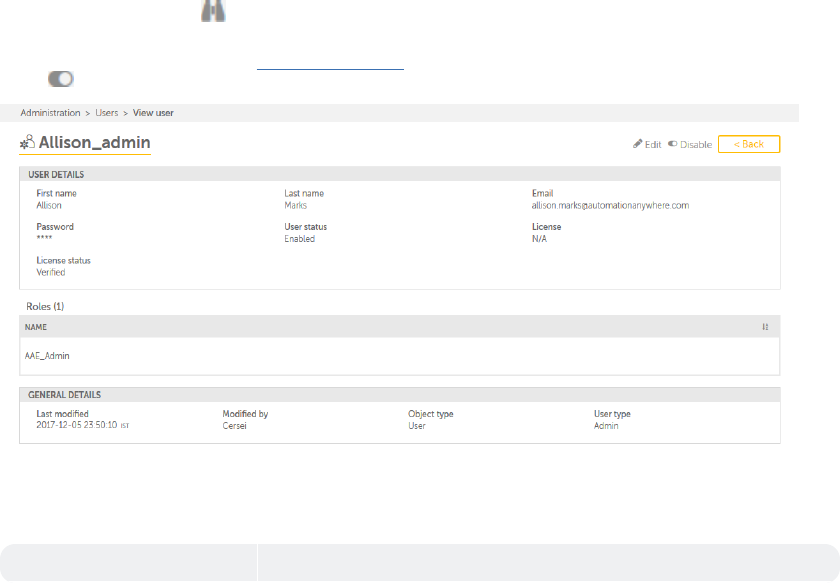This screenshot has width=840, height=583.
Task: Click the allison.marks email address
Action: [610, 205]
